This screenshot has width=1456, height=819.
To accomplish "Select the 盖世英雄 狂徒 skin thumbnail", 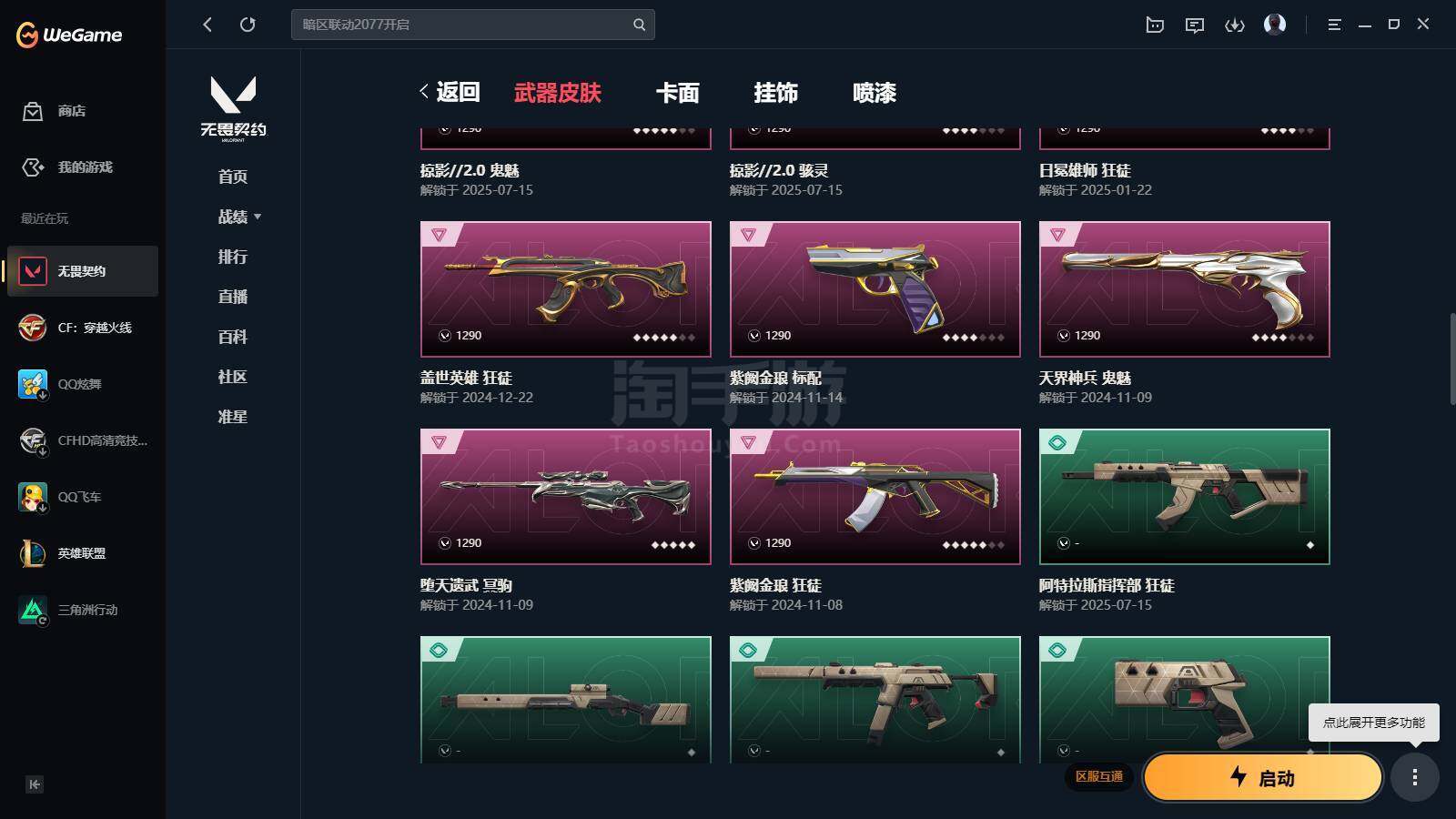I will click(565, 289).
